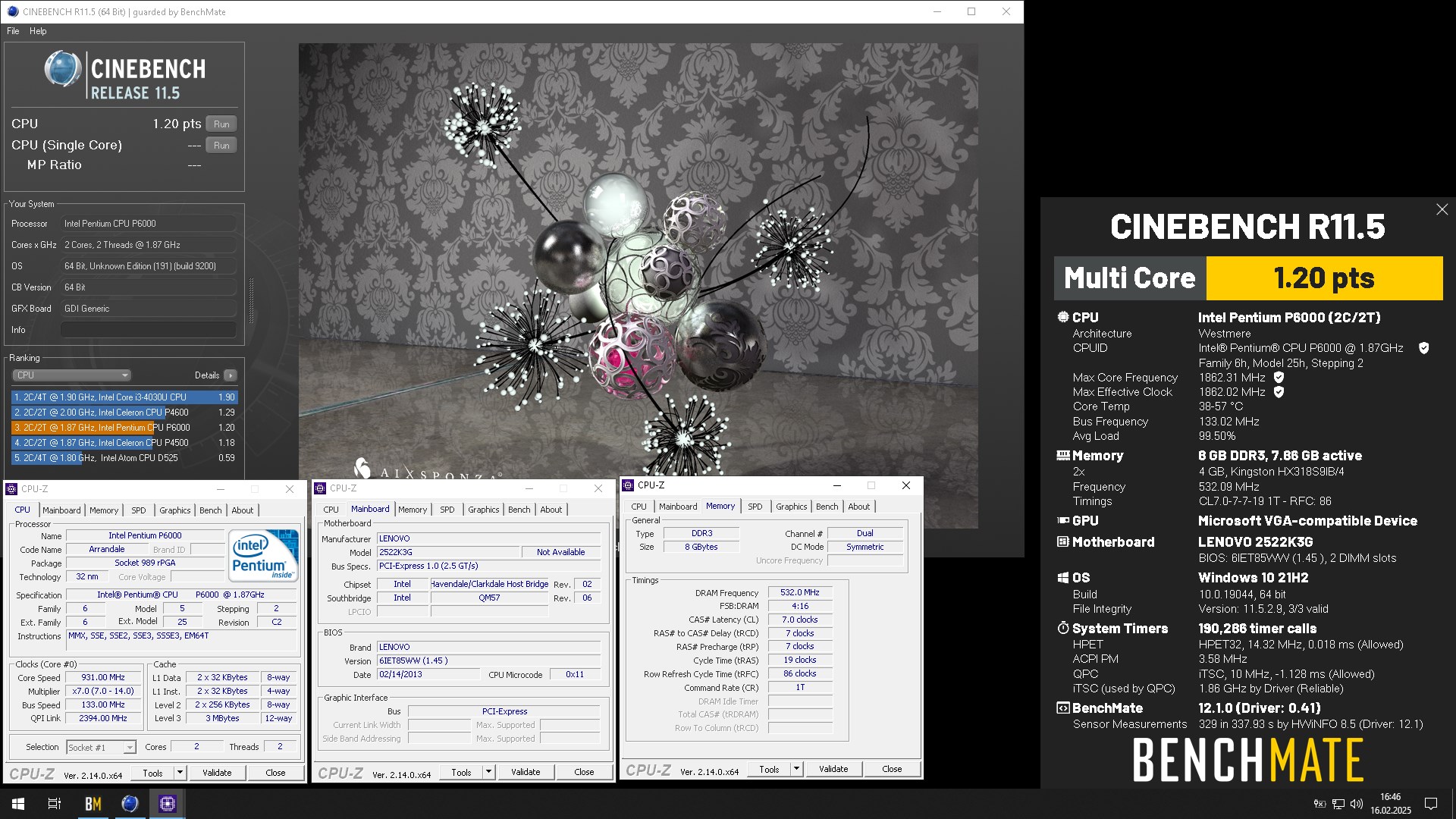Click CPU-Z CPU window title icon
This screenshot has height=819, width=1456.
11,489
